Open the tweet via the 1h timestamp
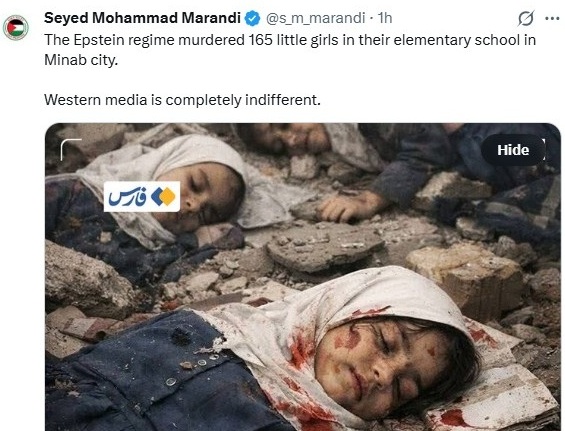The height and width of the screenshot is (431, 565). [x=385, y=18]
